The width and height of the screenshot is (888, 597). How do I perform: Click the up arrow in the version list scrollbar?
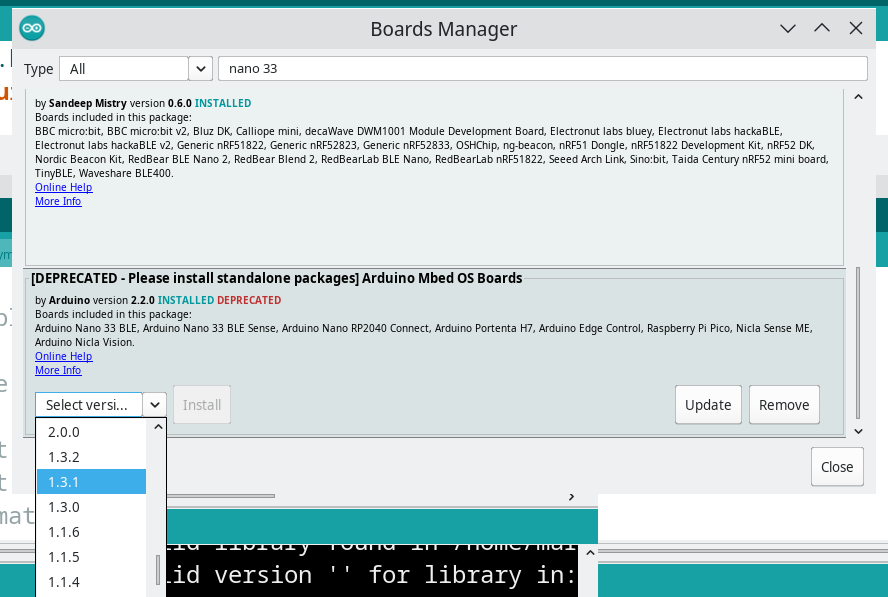click(x=156, y=425)
